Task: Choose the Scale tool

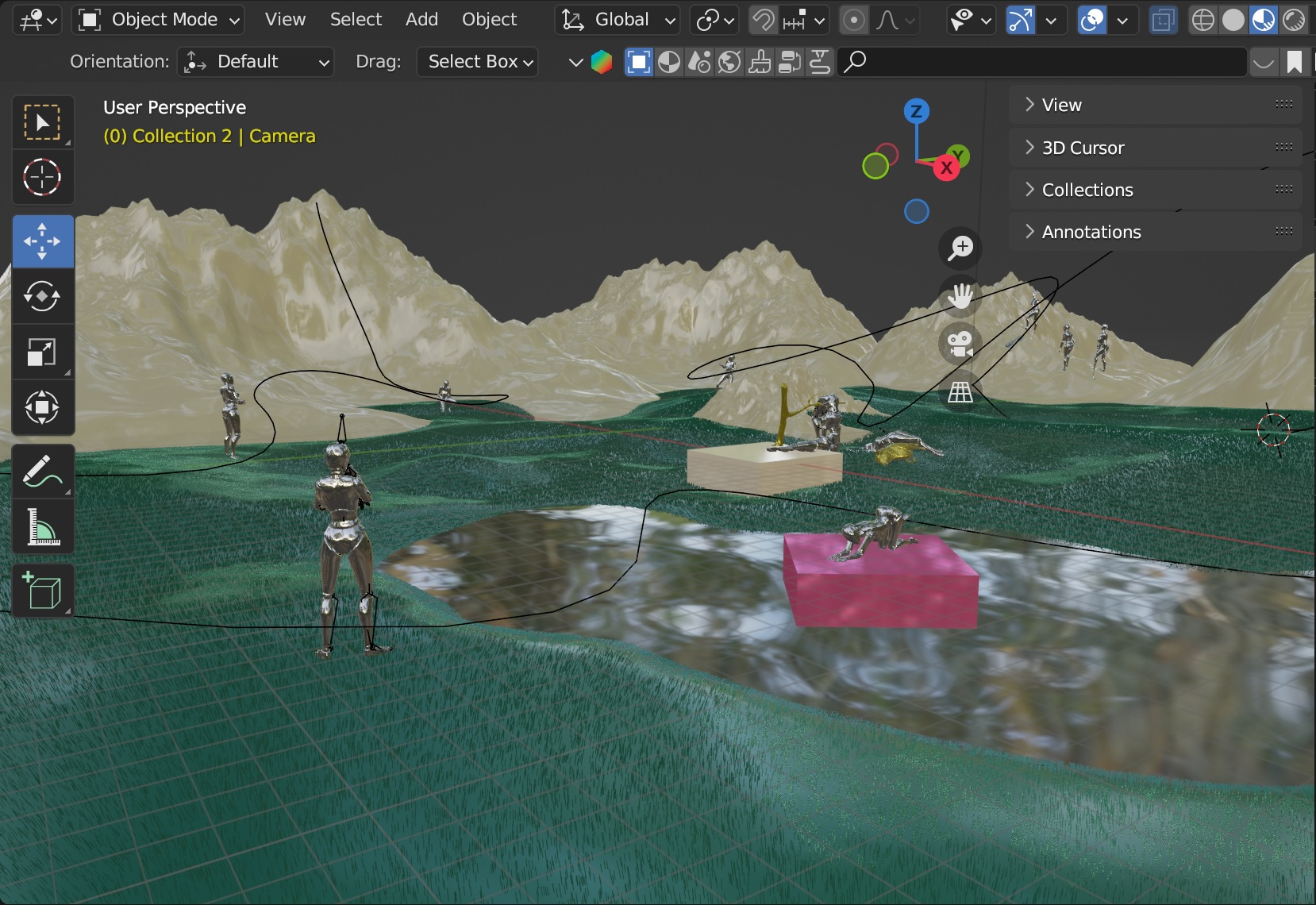Action: (42, 352)
